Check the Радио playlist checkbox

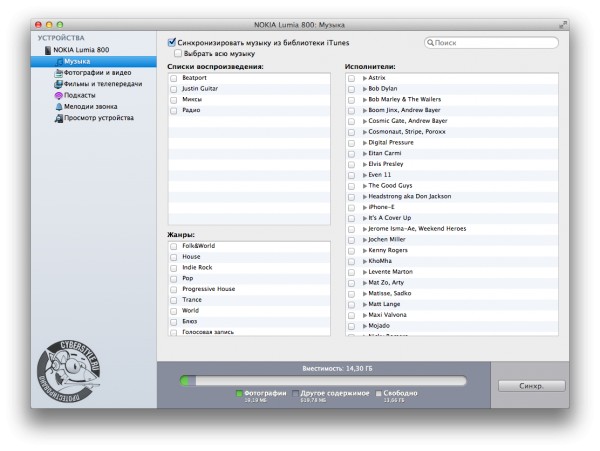tap(174, 111)
